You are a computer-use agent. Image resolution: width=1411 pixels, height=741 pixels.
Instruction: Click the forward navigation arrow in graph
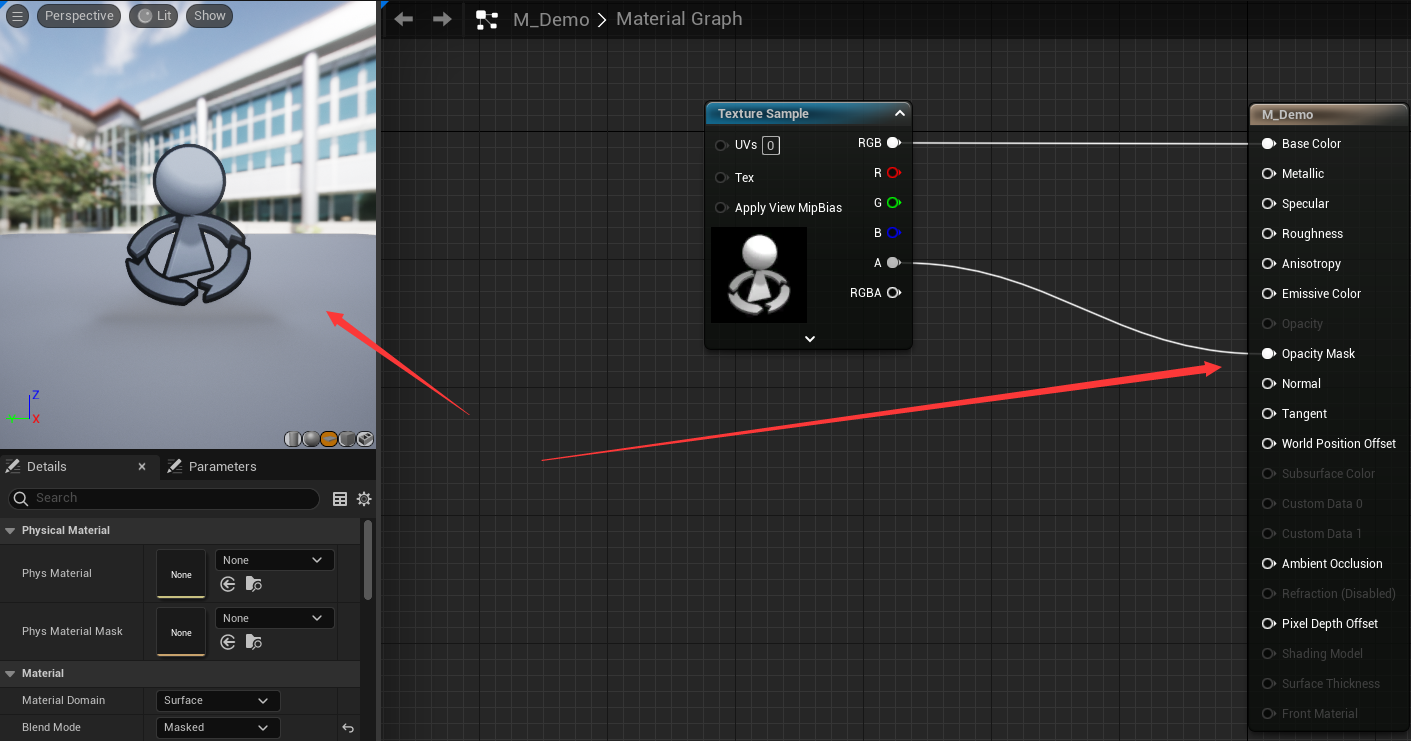tap(442, 19)
